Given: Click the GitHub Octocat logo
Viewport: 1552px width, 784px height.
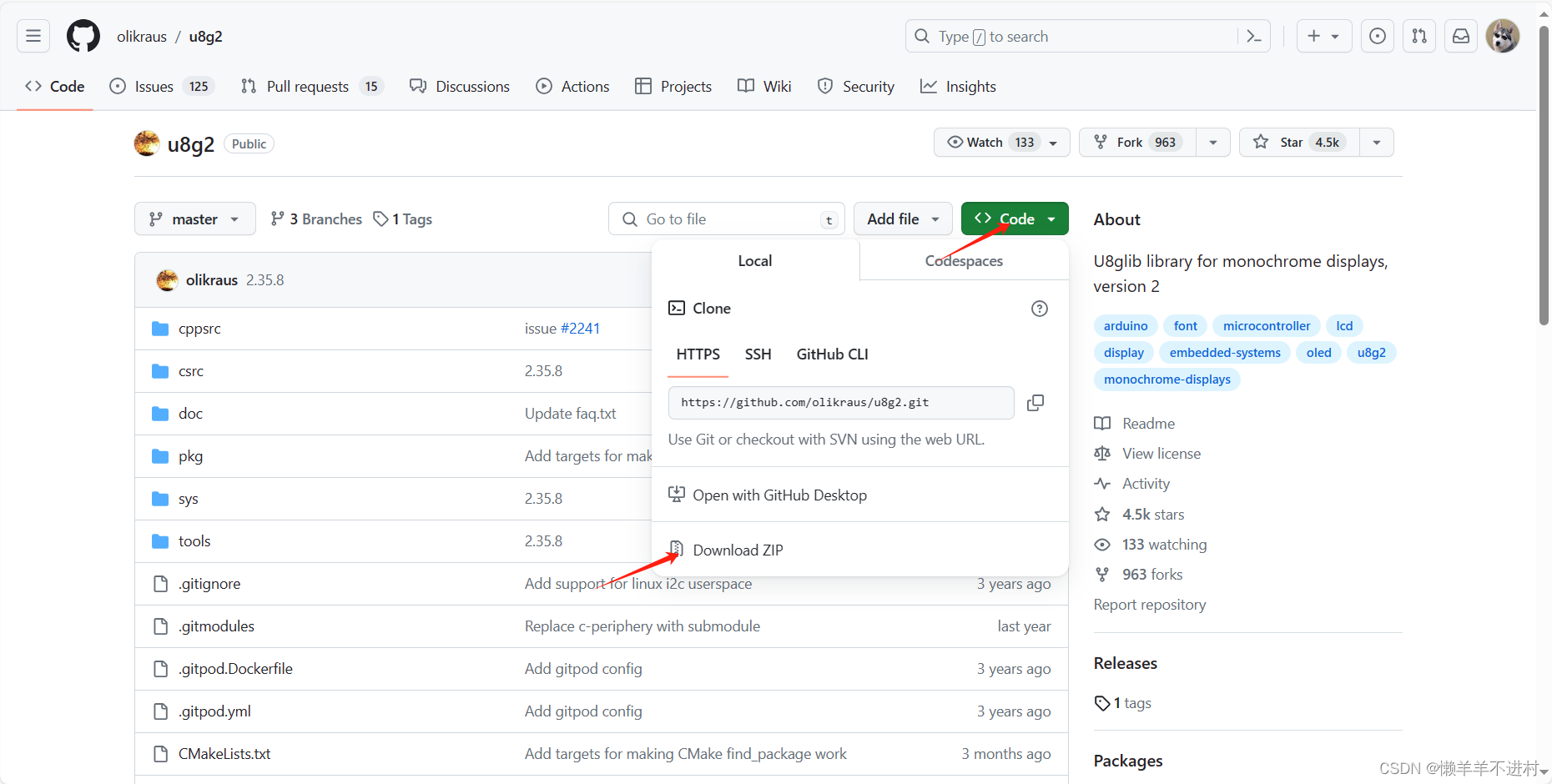Looking at the screenshot, I should [83, 36].
